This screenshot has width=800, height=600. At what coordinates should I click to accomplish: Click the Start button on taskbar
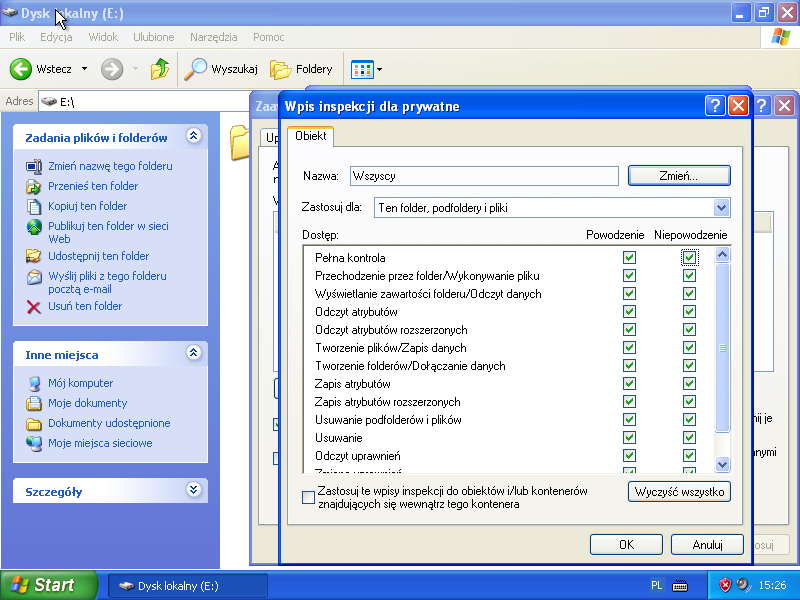48,585
